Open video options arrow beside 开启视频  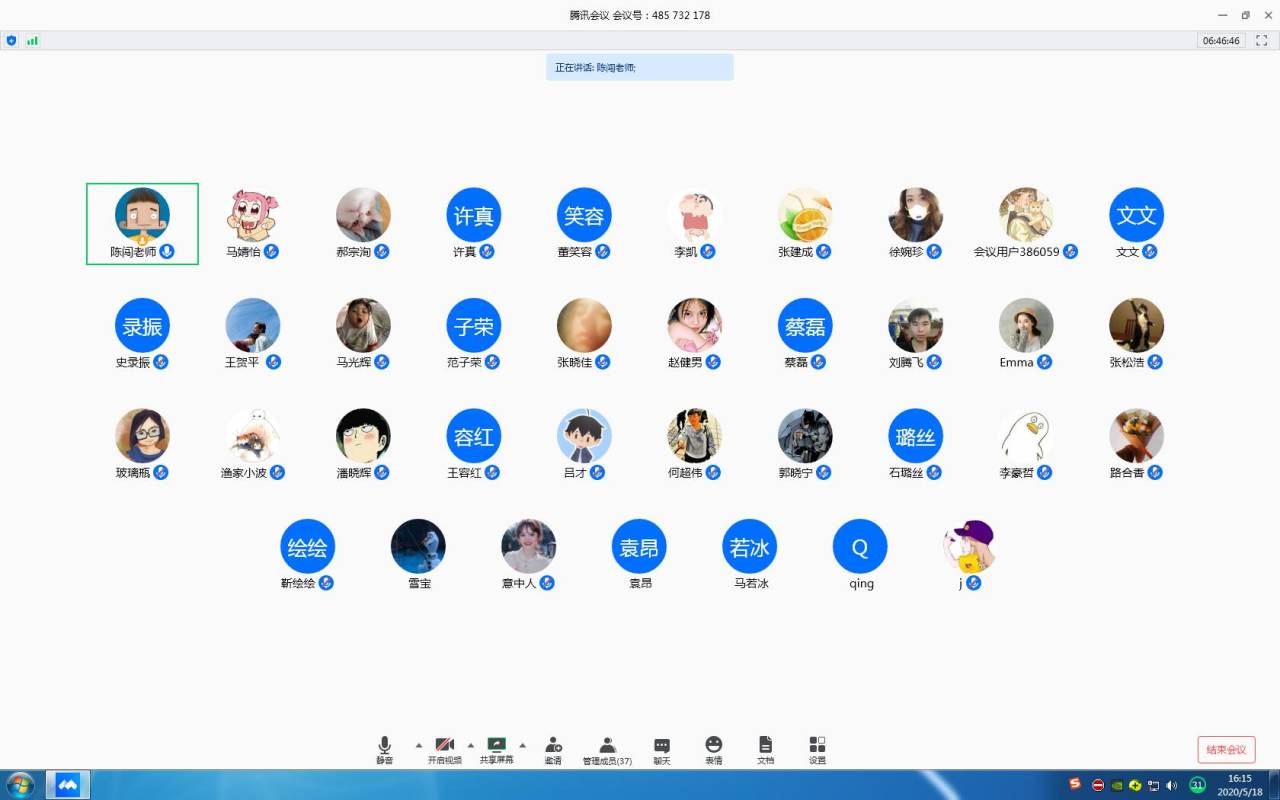pyautogui.click(x=471, y=745)
